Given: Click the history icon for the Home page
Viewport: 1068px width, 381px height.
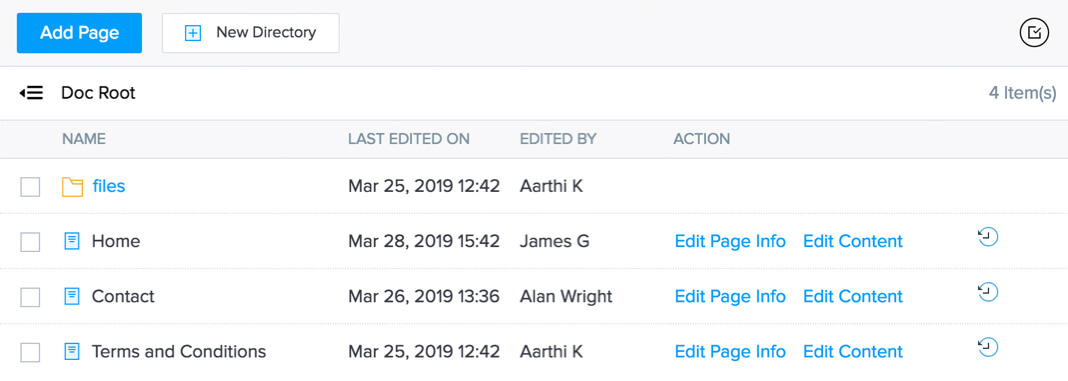Looking at the screenshot, I should [988, 237].
